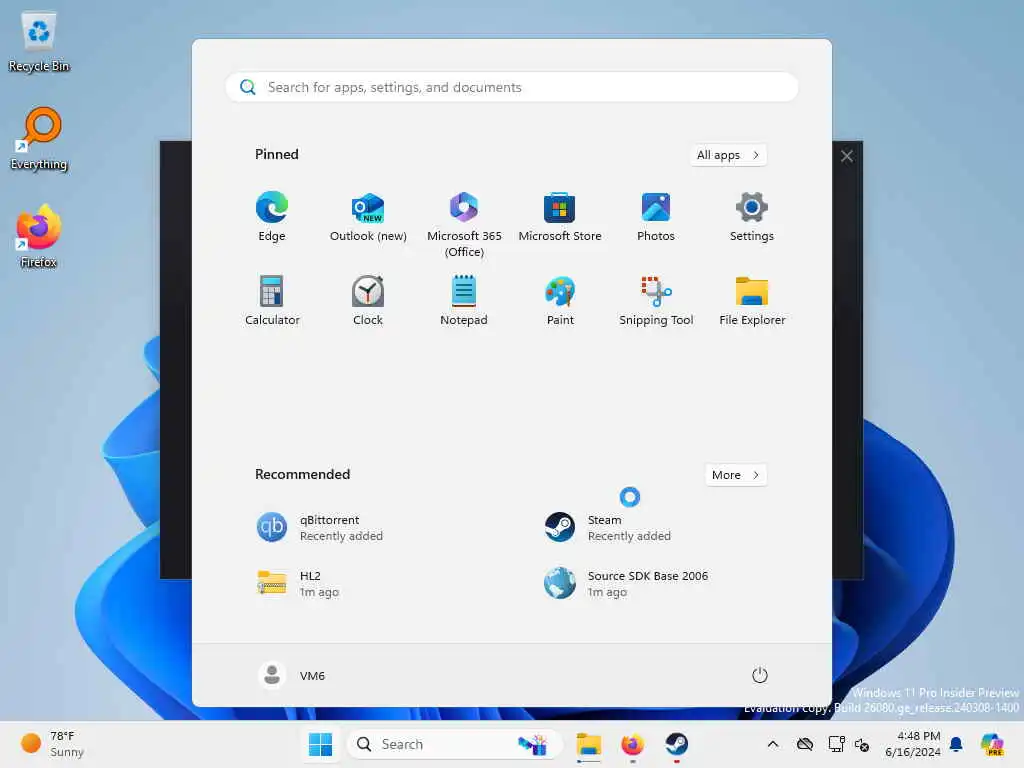This screenshot has width=1024, height=768.
Task: Select the Firefox desktop shortcut
Action: tap(39, 236)
